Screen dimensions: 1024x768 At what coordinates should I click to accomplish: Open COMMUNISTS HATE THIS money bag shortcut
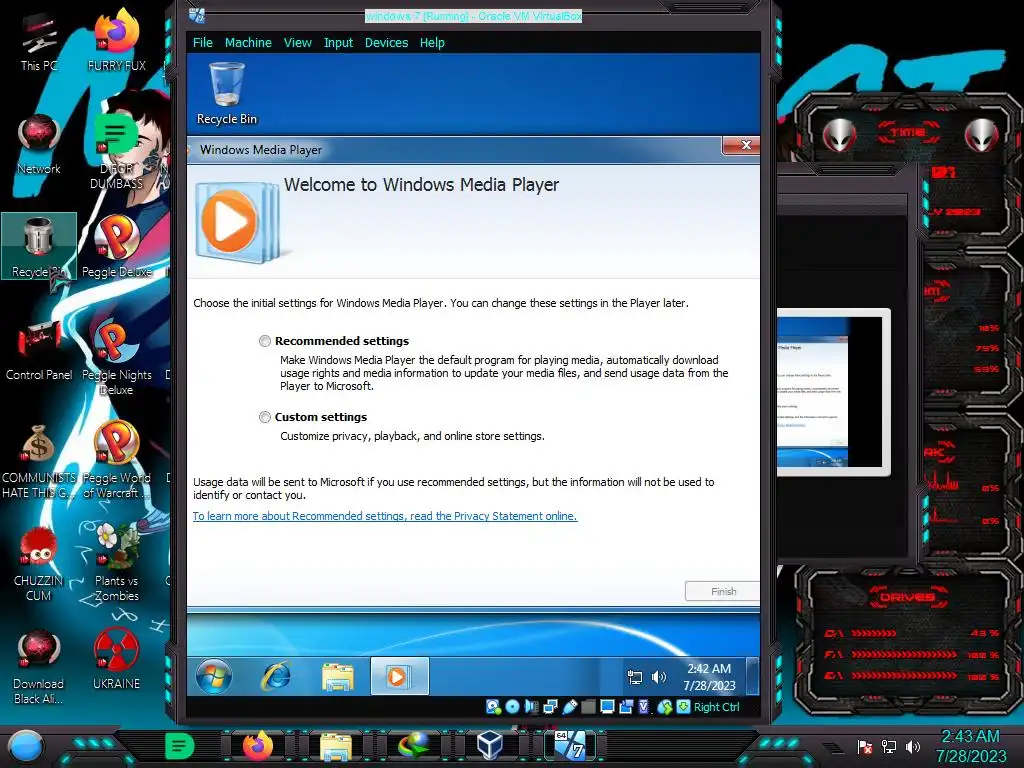[x=39, y=461]
